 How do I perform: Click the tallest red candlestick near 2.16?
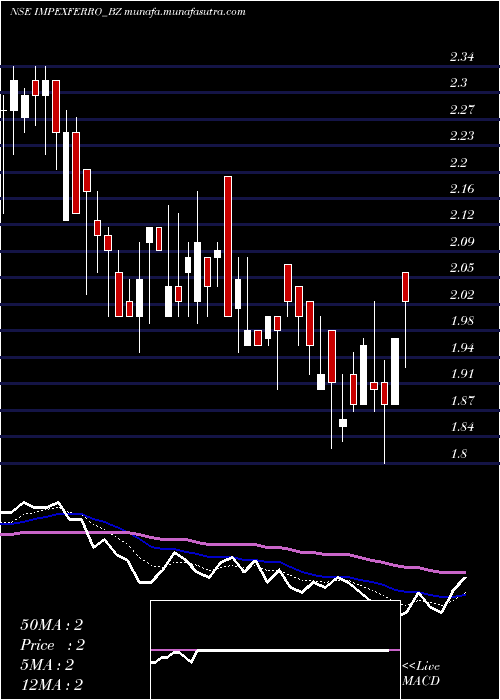(228, 246)
